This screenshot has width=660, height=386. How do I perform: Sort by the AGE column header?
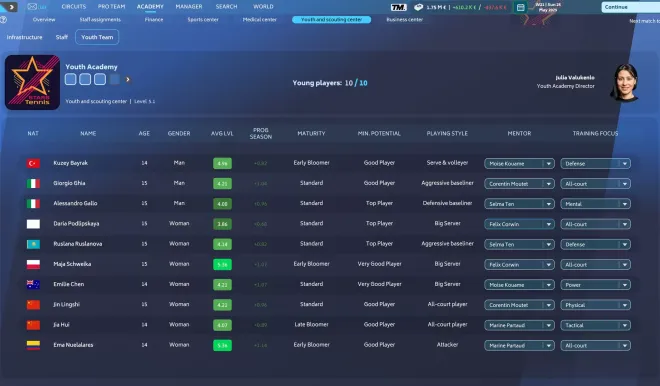point(144,133)
